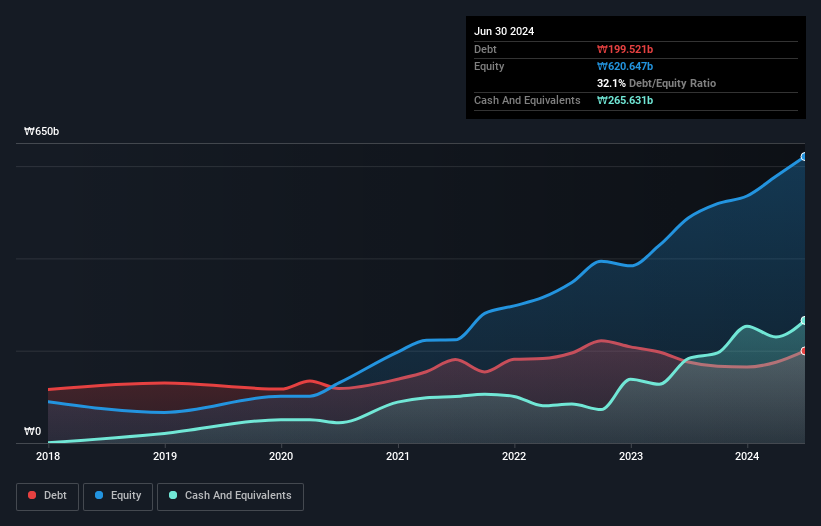Click the Debt label in tooltip

pos(485,49)
